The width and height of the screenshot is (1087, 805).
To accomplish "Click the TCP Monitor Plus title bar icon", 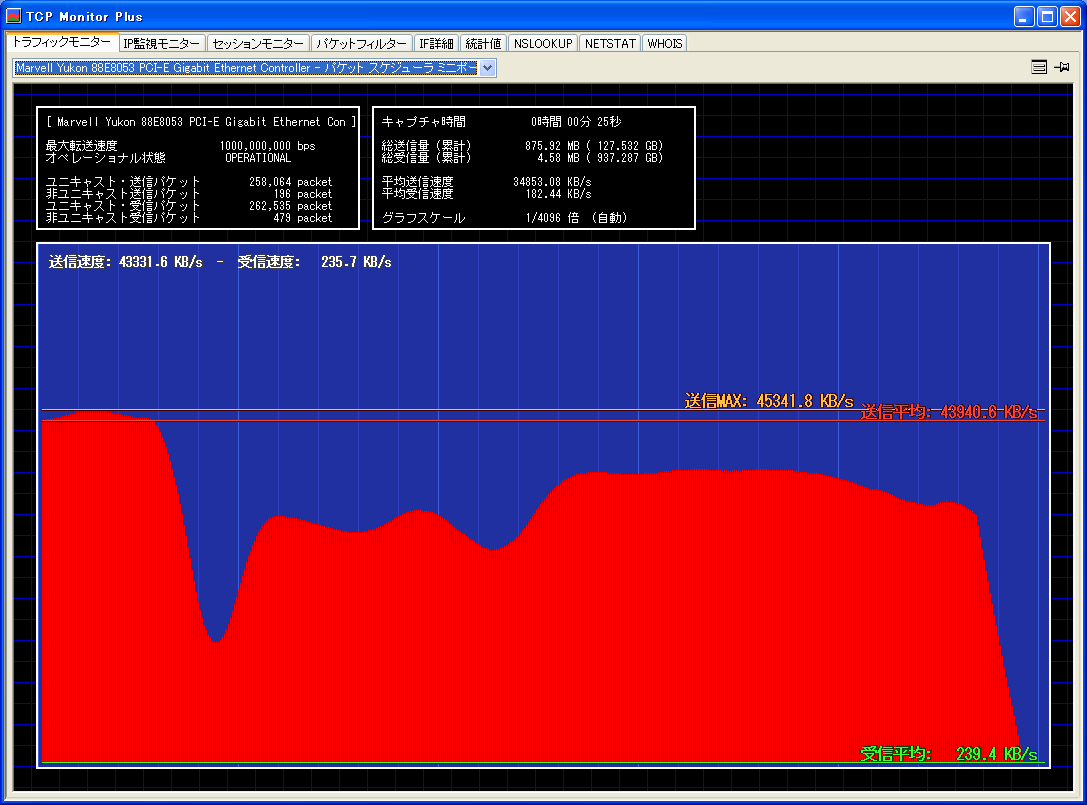I will pos(14,16).
